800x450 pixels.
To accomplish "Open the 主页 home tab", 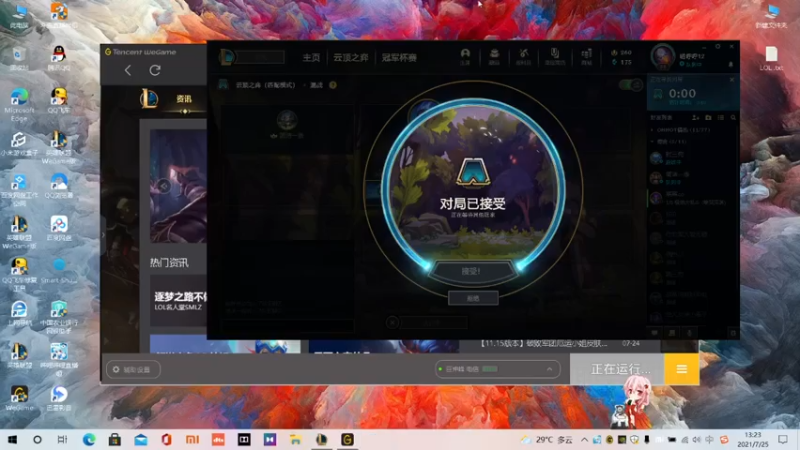I will click(311, 58).
